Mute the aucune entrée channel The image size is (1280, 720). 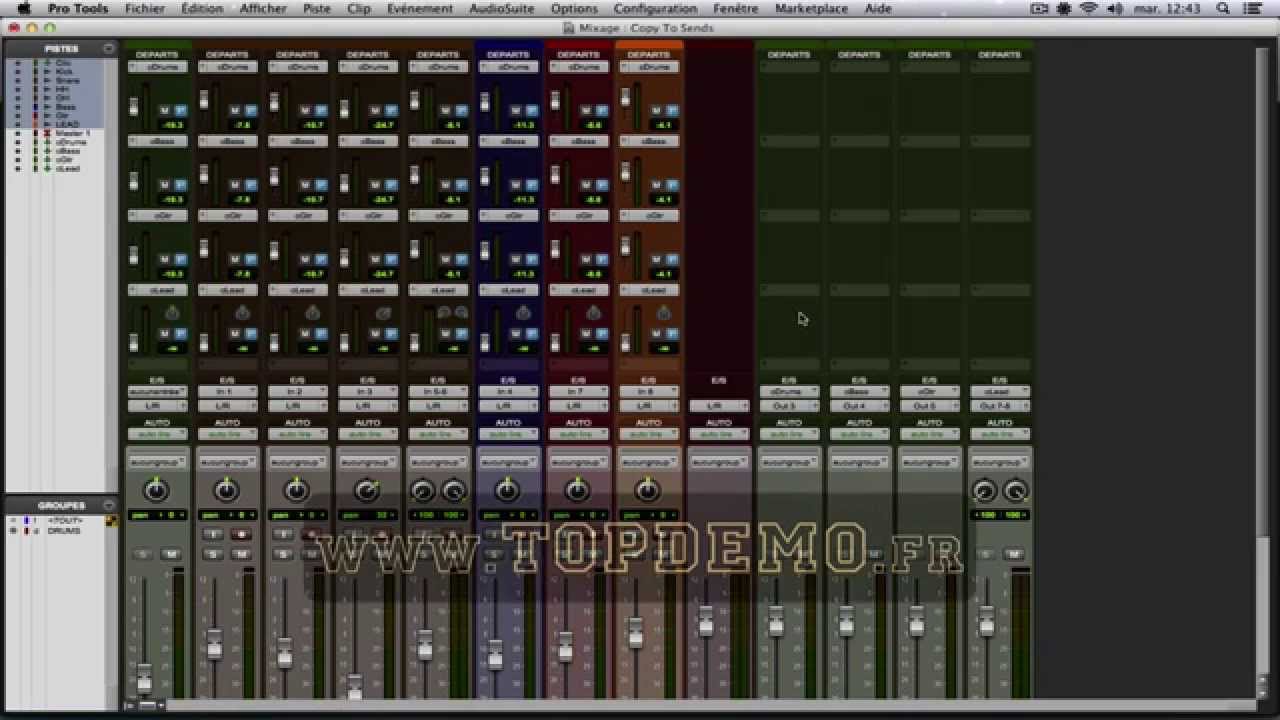[171, 554]
